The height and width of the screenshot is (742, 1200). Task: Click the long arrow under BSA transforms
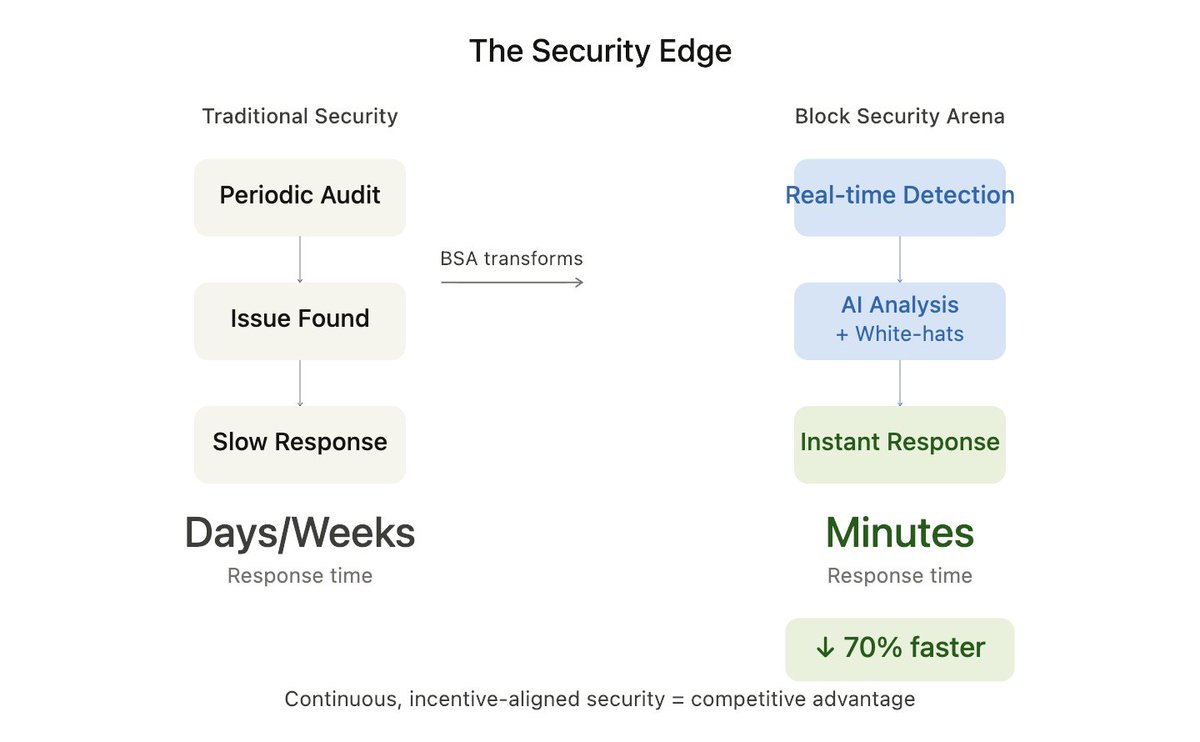[512, 283]
